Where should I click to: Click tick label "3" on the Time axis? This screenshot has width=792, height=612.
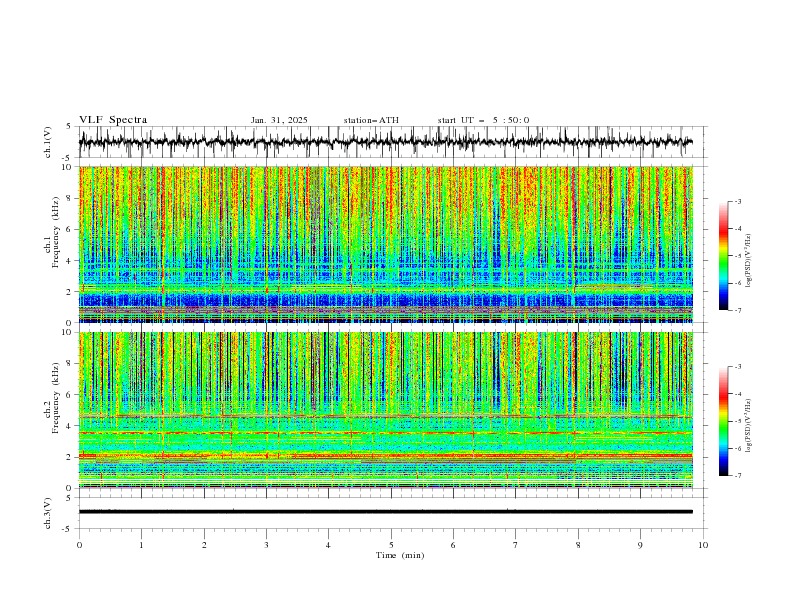click(266, 545)
